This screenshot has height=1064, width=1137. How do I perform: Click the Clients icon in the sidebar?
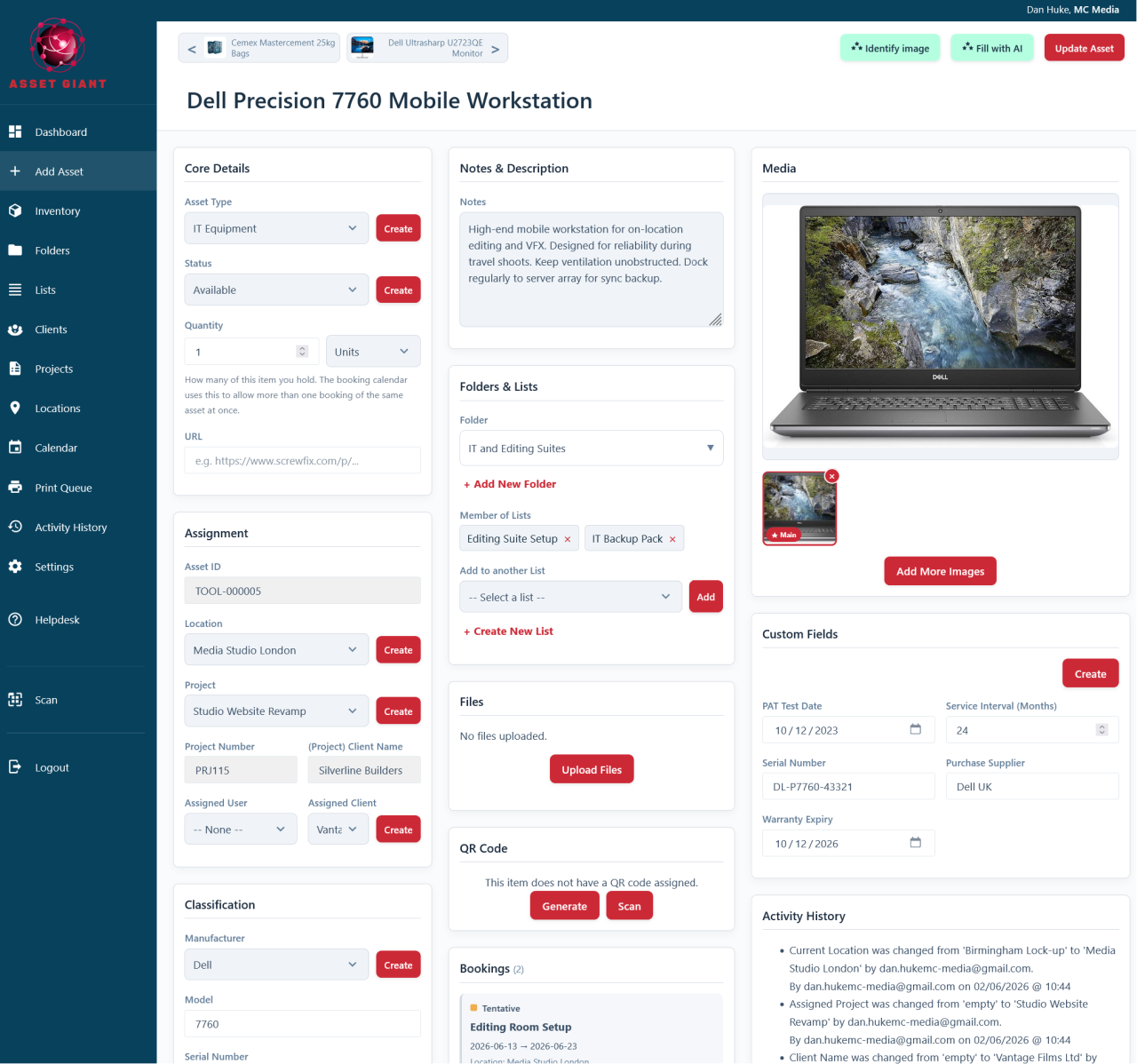pos(15,330)
